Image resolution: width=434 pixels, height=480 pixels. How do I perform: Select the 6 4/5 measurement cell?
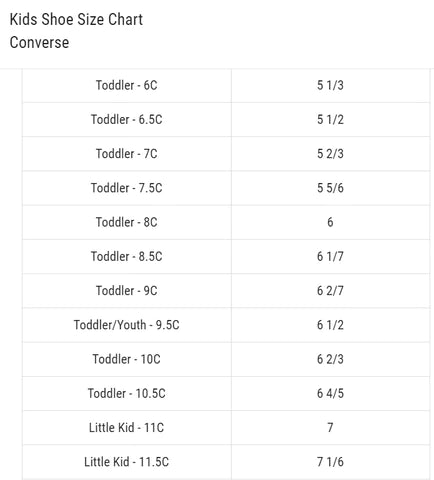330,393
